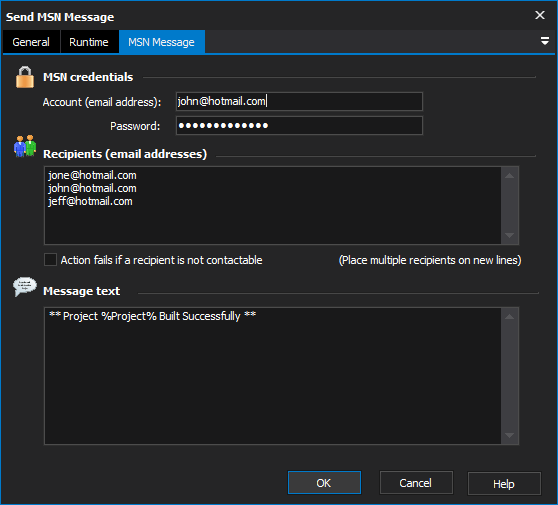This screenshot has height=505, width=558.
Task: Click the Cancel button
Action: point(416,483)
